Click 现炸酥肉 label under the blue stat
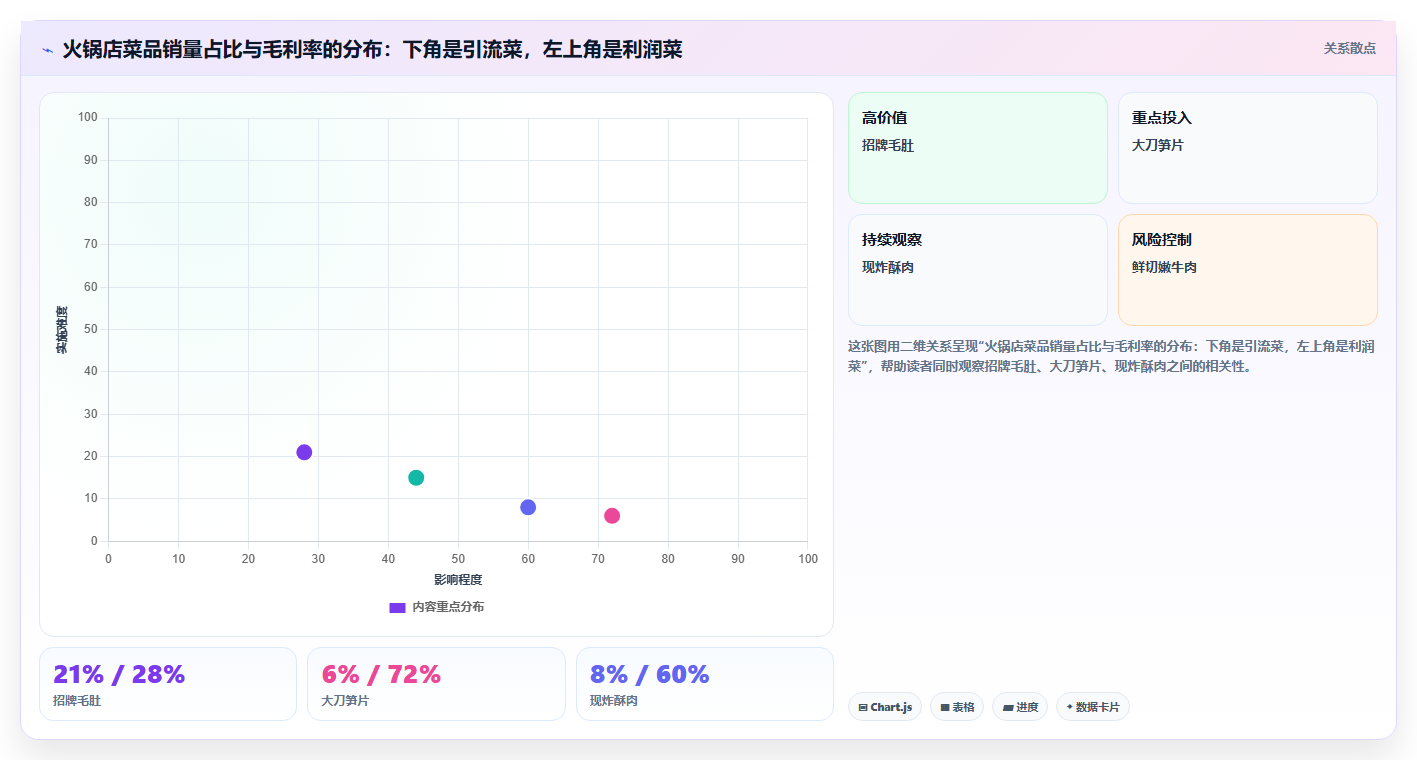The height and width of the screenshot is (760, 1417). [x=614, y=701]
